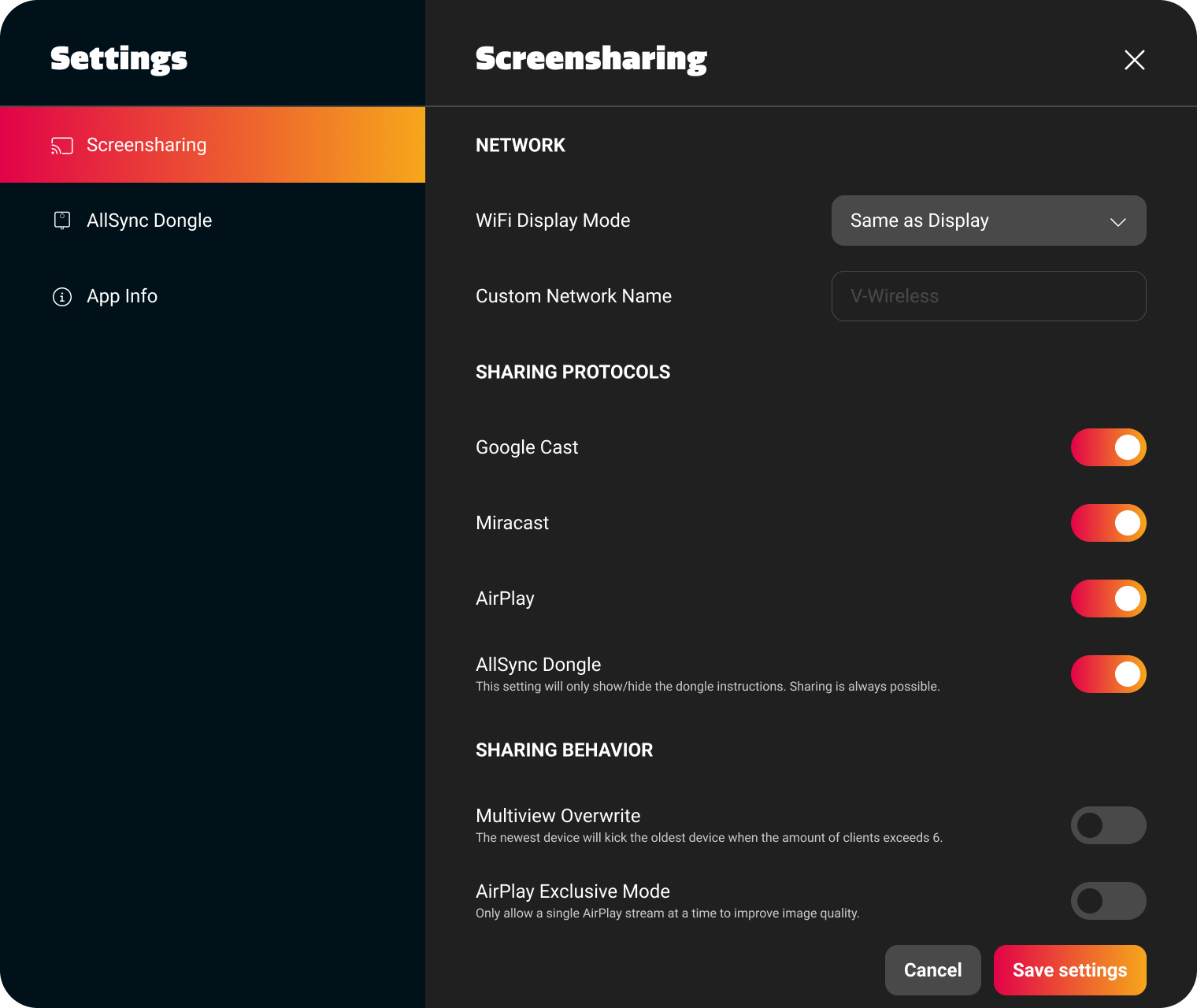Switch to the AllSync Dongle settings section
1197x1008 pixels.
click(x=149, y=220)
